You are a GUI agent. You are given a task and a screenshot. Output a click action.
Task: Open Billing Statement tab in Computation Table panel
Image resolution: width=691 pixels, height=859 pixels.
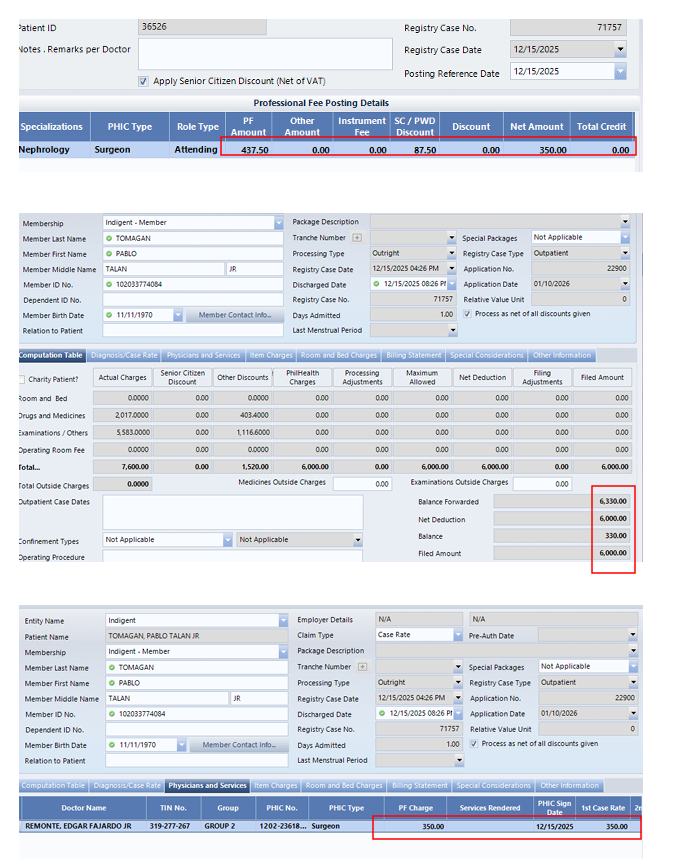[x=414, y=355]
